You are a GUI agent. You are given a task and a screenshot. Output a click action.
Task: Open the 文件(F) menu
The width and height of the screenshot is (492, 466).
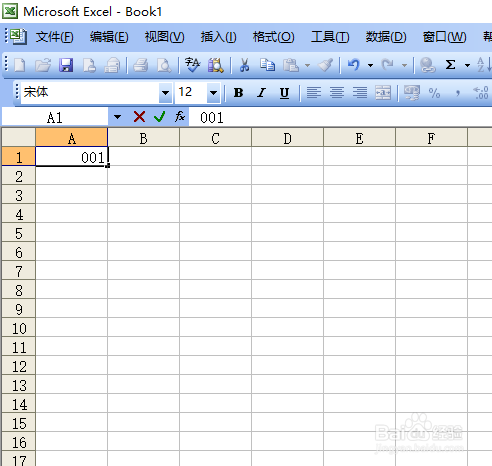coord(54,37)
